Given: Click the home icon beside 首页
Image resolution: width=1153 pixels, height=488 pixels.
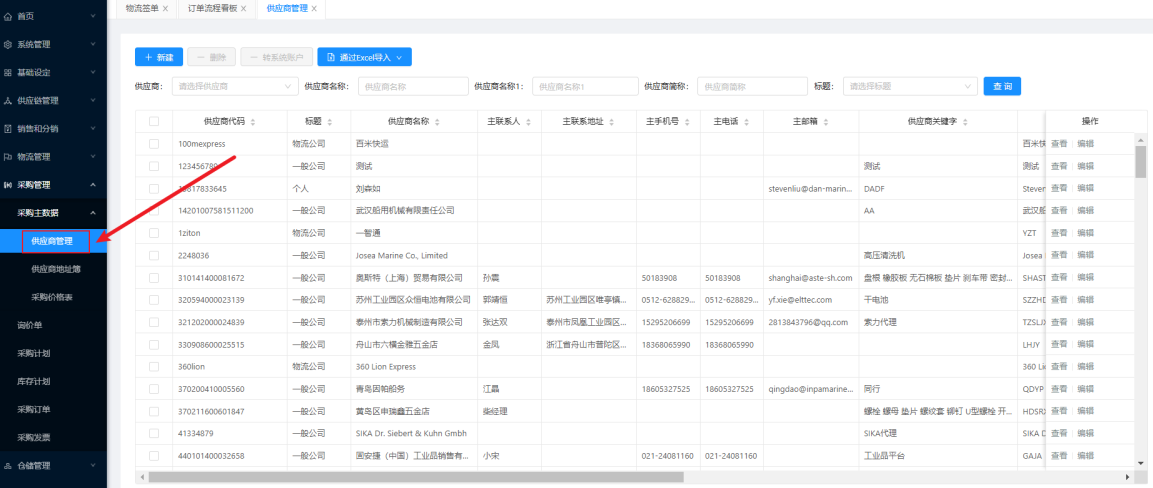Looking at the screenshot, I should coord(9,17).
